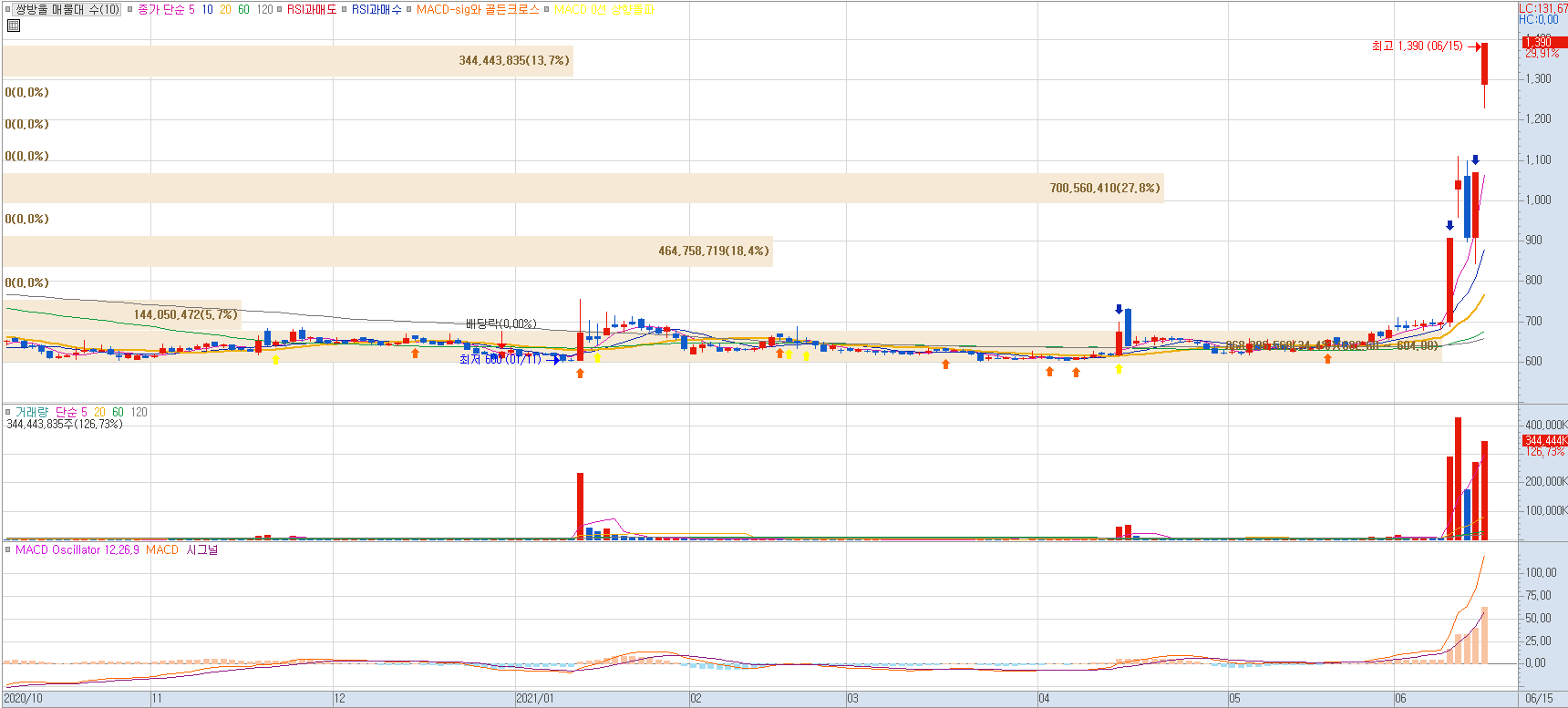Click the 2021/01 date axis label

535,698
